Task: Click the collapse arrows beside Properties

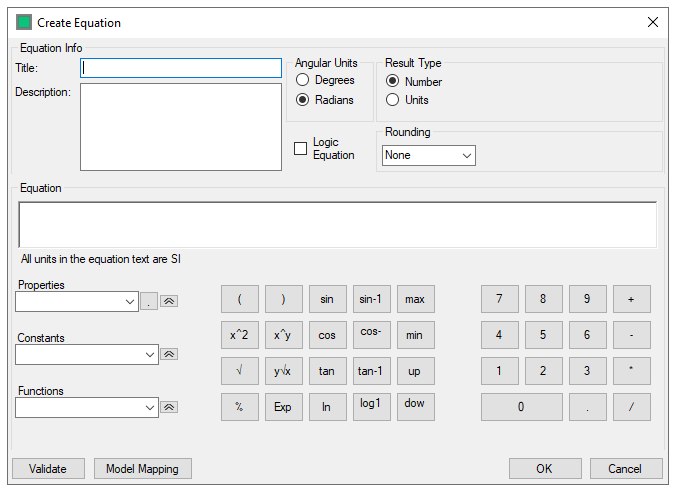Action: point(170,301)
